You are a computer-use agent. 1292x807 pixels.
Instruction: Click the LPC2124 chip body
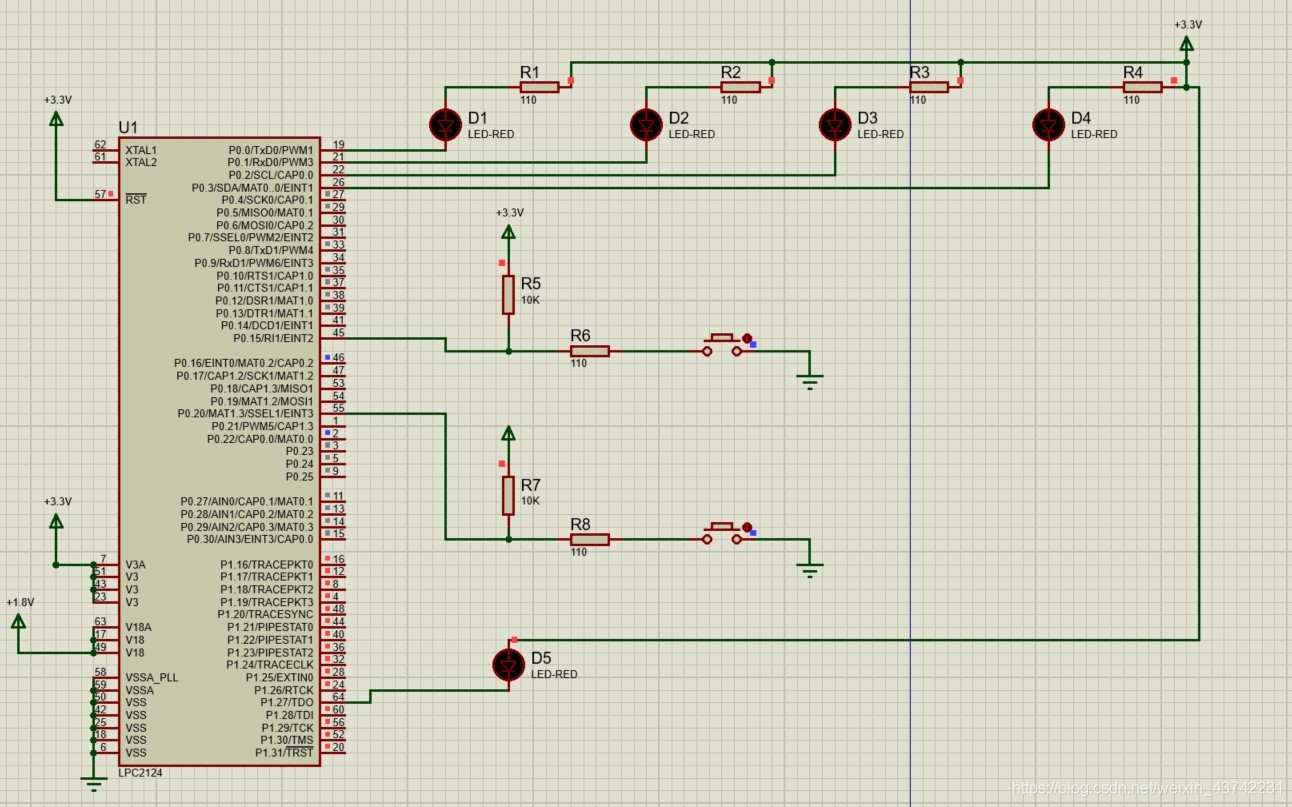[x=219, y=452]
